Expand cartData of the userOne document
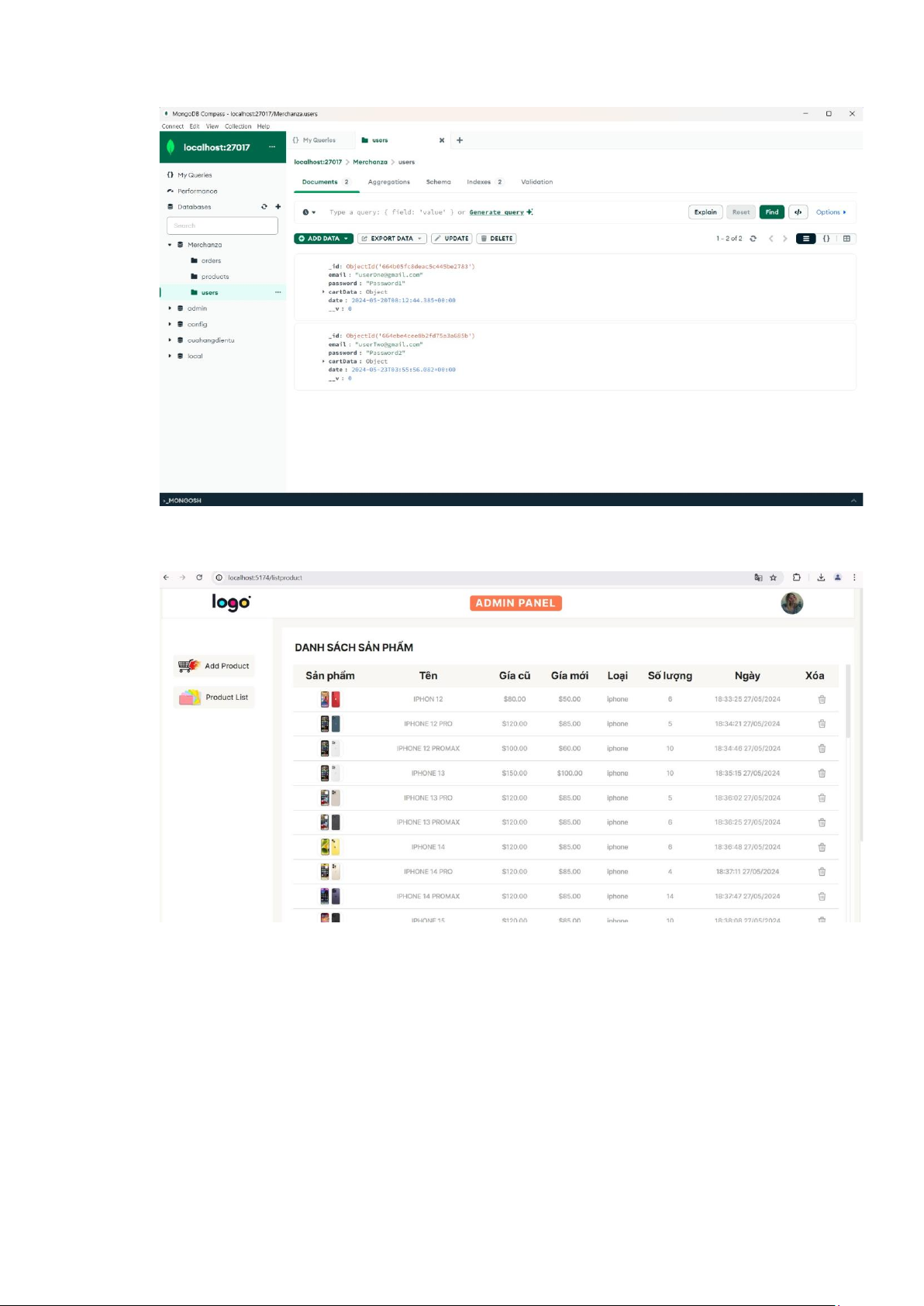The image size is (924, 1306). [323, 292]
